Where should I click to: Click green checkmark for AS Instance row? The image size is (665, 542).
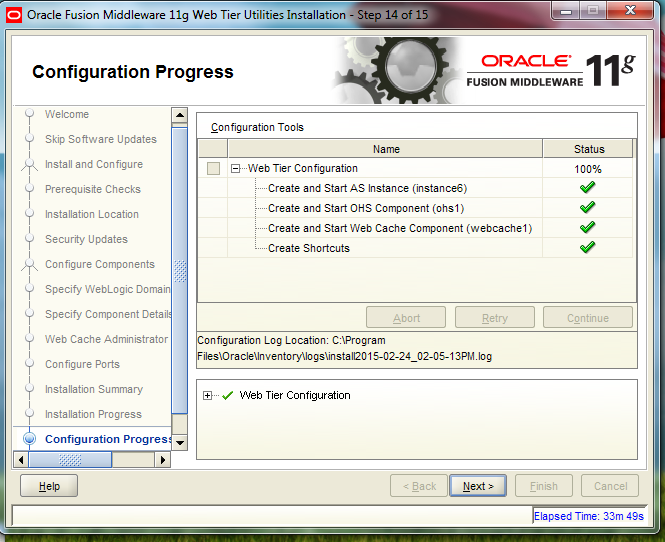[x=587, y=187]
